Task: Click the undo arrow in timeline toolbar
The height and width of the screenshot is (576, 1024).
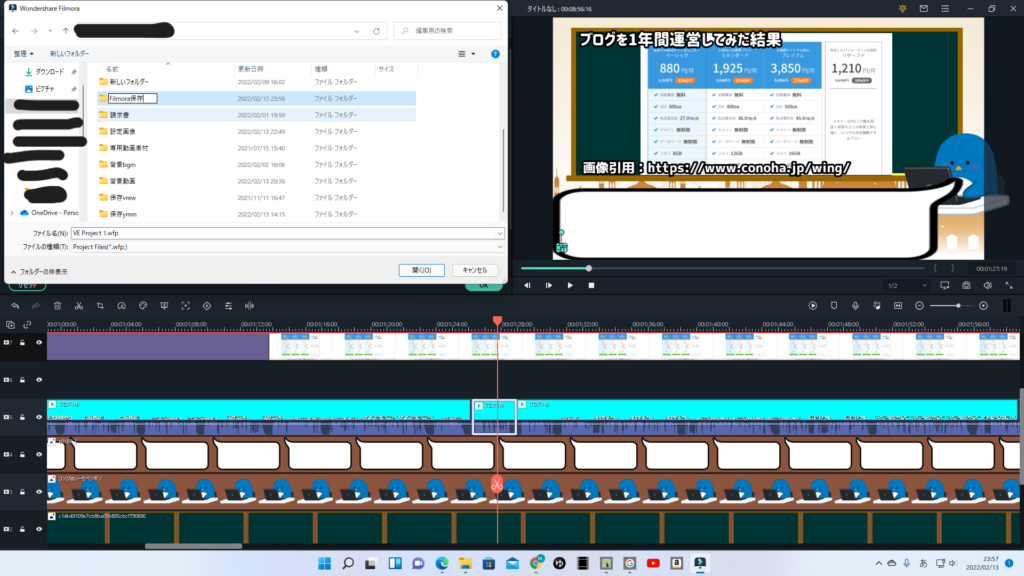Action: click(15, 306)
